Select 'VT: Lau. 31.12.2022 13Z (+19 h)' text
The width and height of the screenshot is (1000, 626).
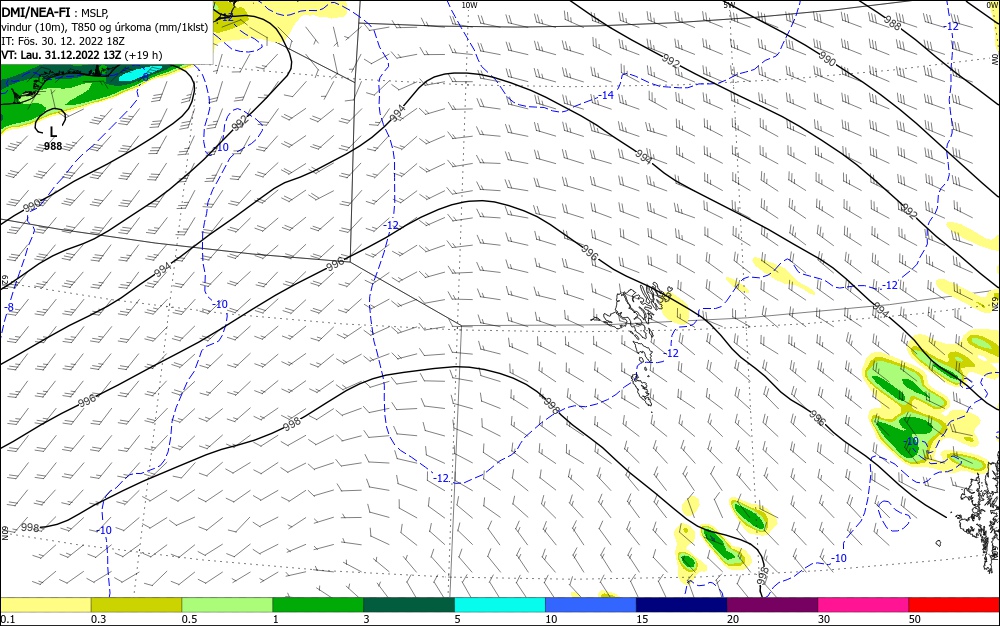(x=82, y=55)
